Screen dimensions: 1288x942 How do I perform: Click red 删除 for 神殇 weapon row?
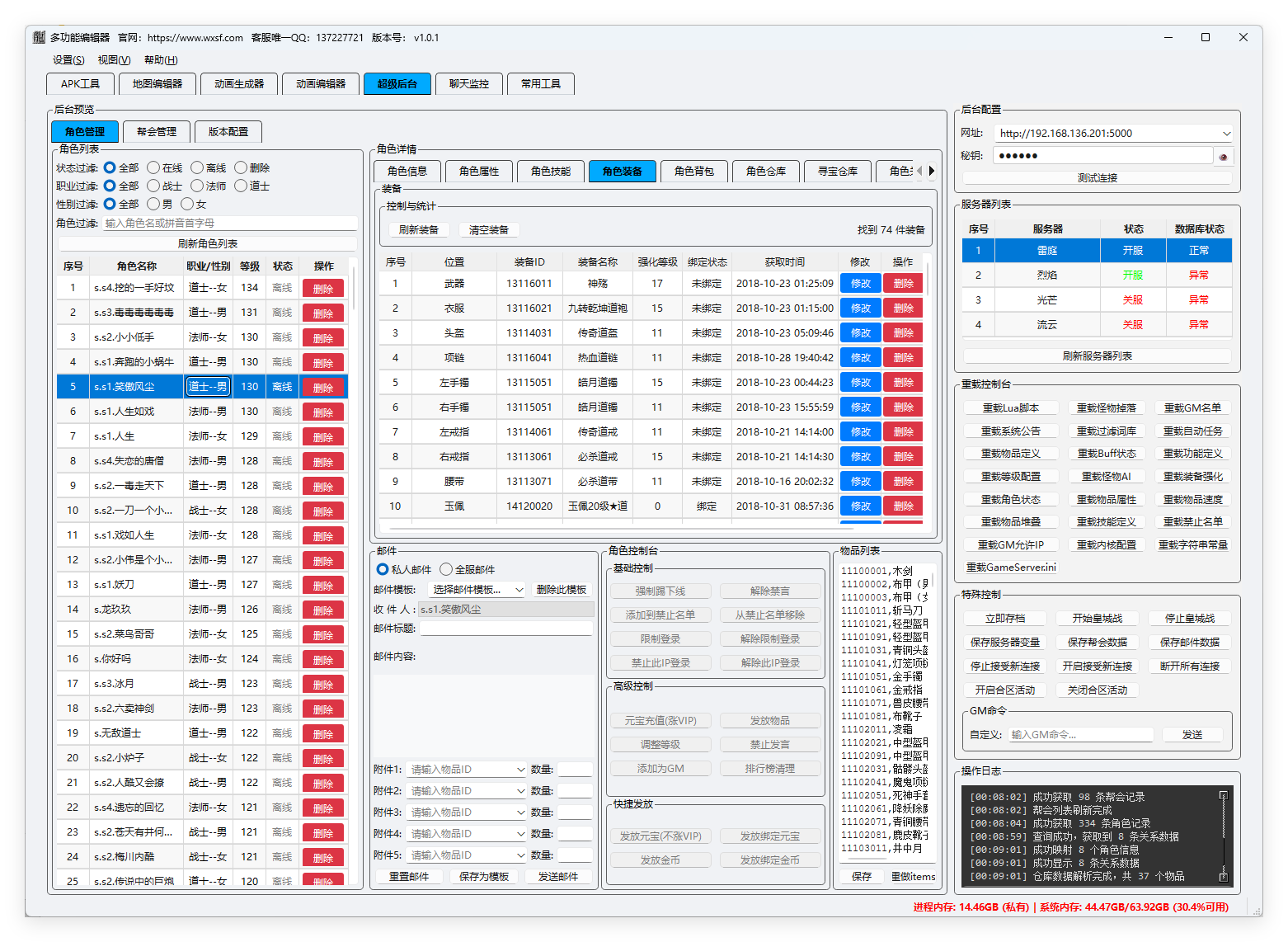click(903, 284)
